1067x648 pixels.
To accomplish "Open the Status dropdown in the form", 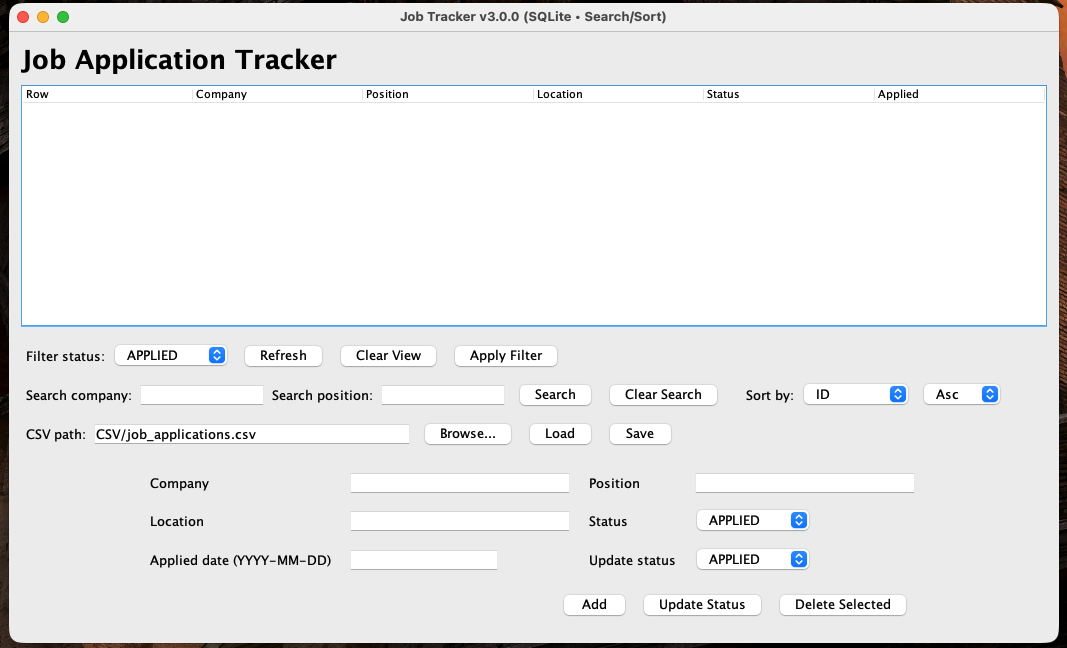I will pos(752,520).
